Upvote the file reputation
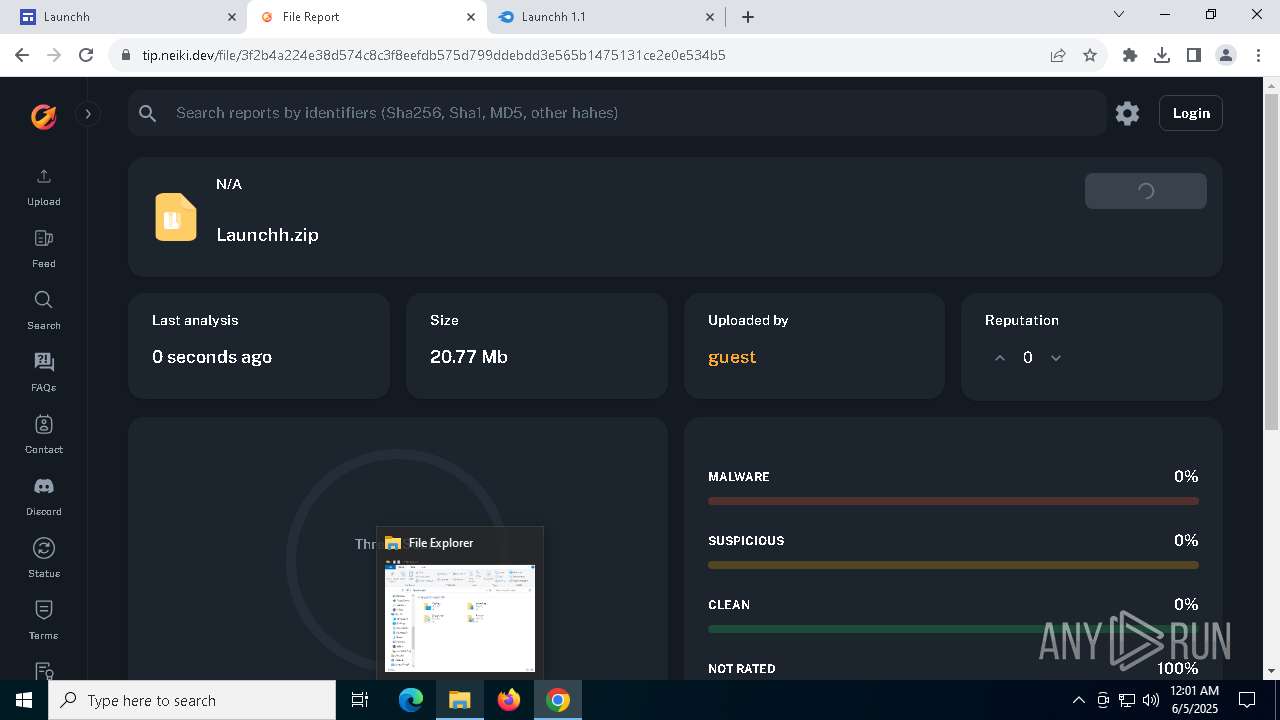1280x720 pixels. click(999, 358)
